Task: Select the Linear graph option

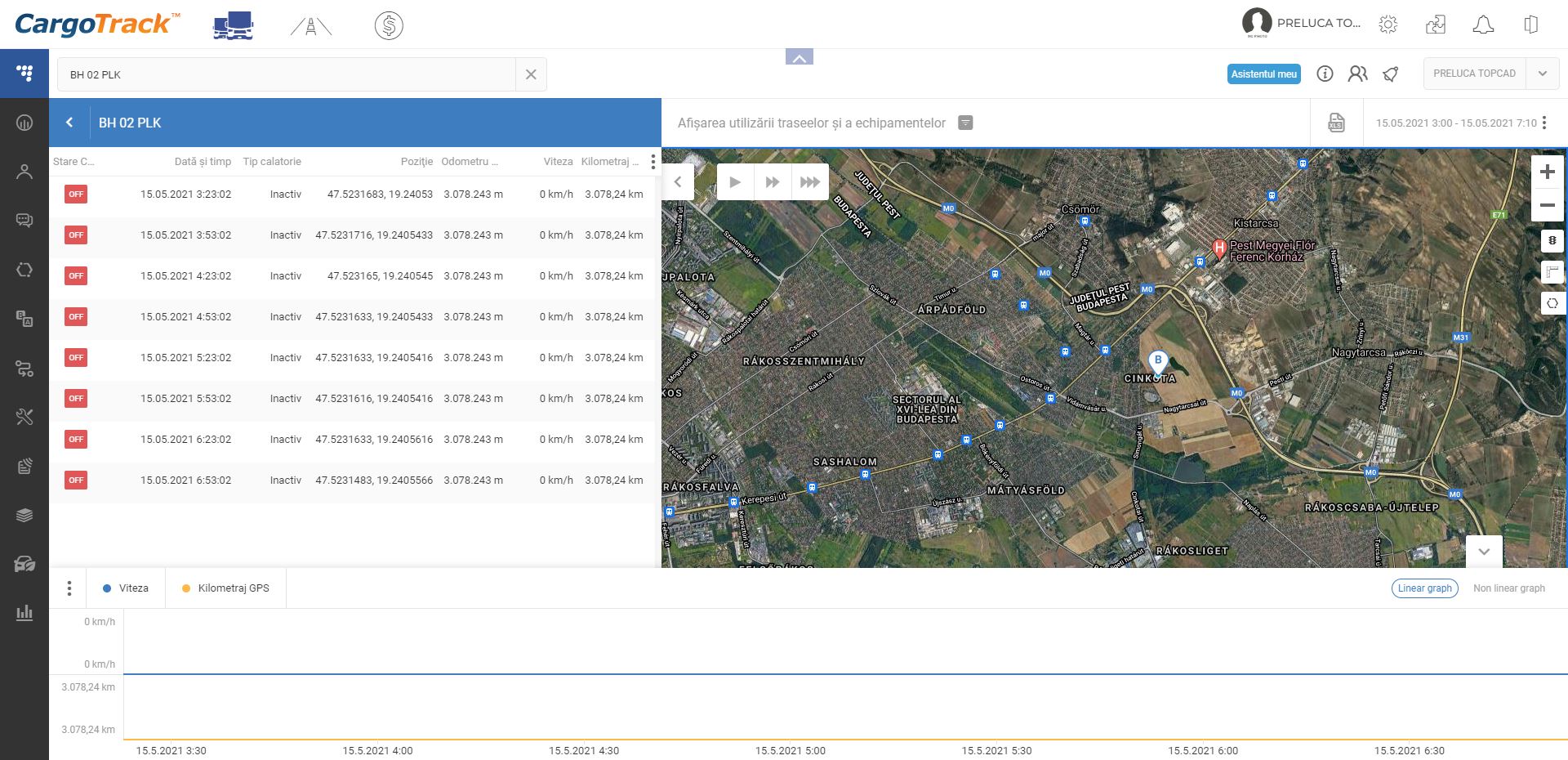Action: [x=1424, y=588]
